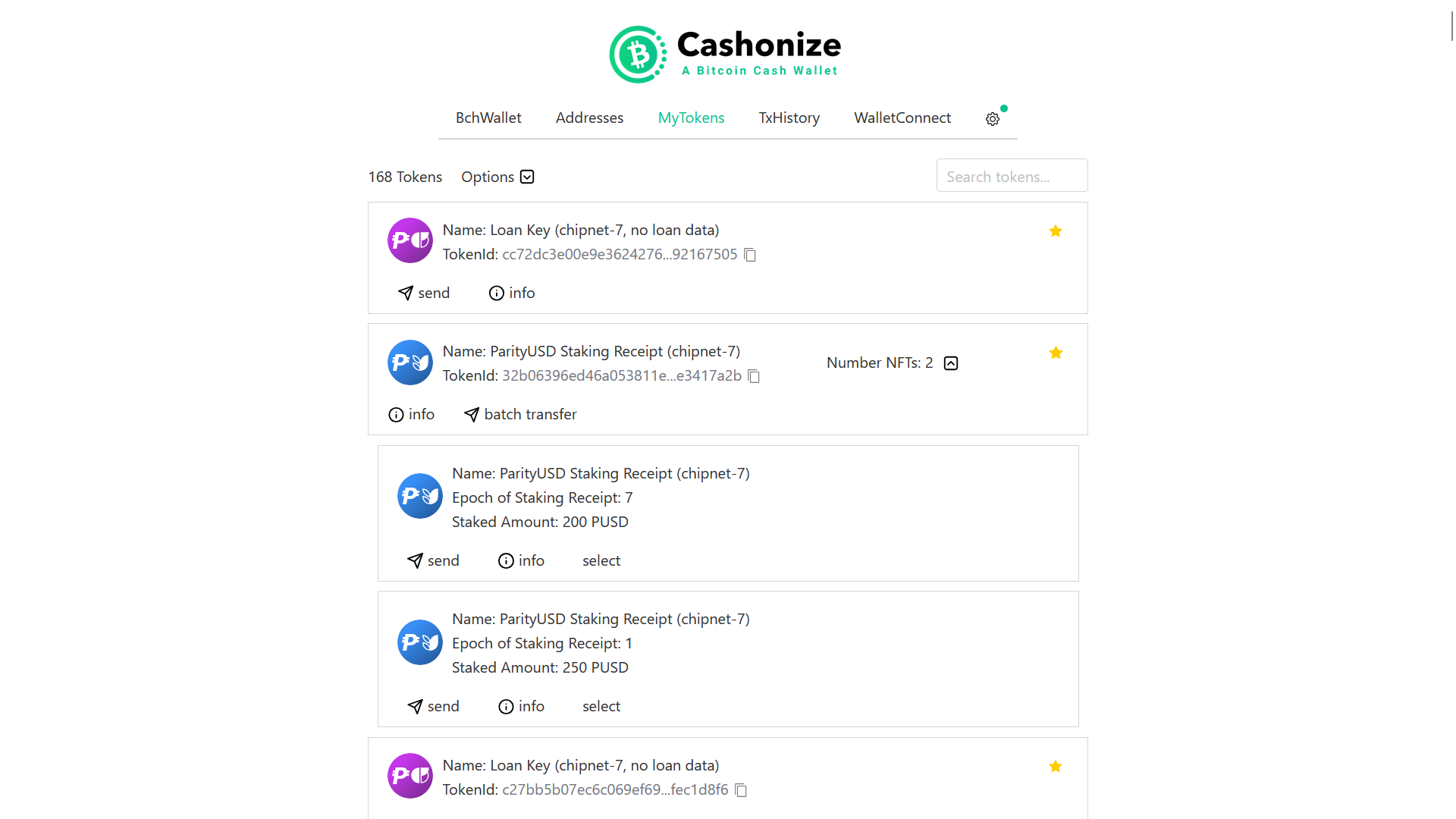
Task: Unfavorite the top Loan Key token
Action: point(1055,231)
